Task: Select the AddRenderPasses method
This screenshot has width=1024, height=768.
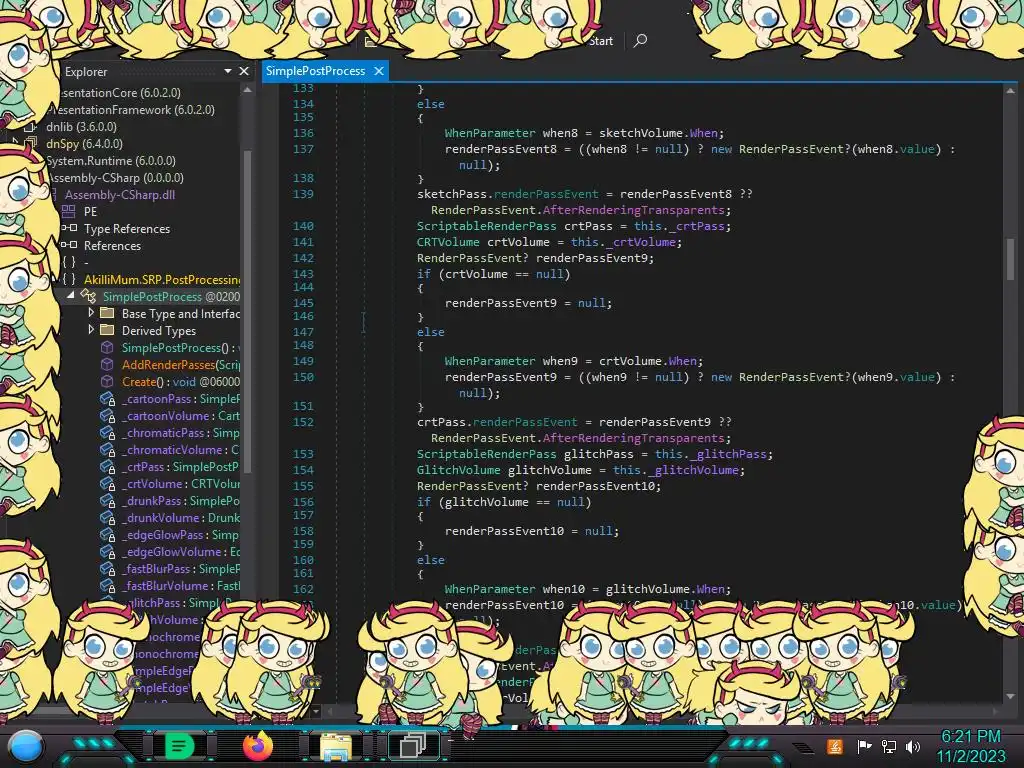Action: 181,364
